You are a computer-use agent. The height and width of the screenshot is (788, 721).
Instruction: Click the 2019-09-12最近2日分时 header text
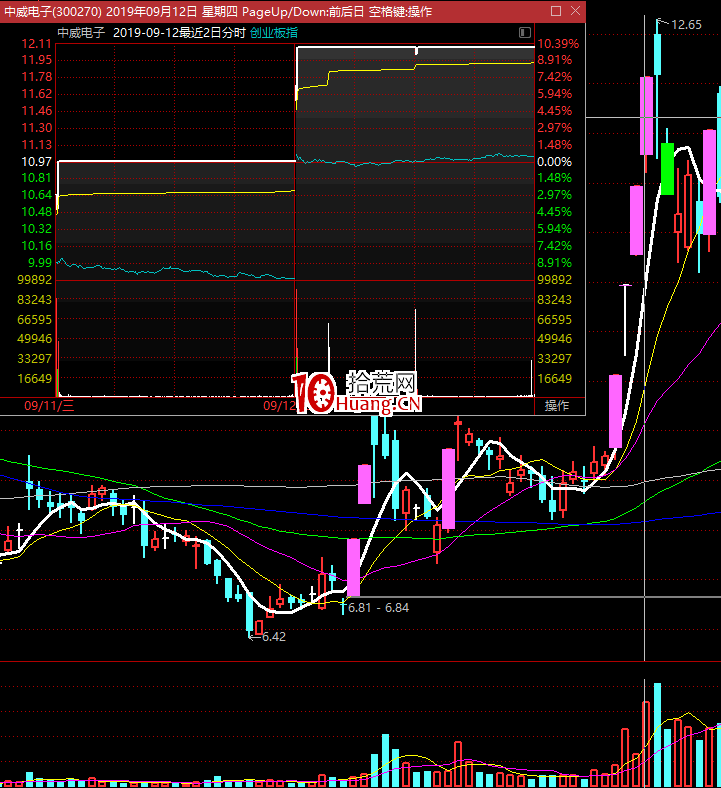(x=179, y=33)
